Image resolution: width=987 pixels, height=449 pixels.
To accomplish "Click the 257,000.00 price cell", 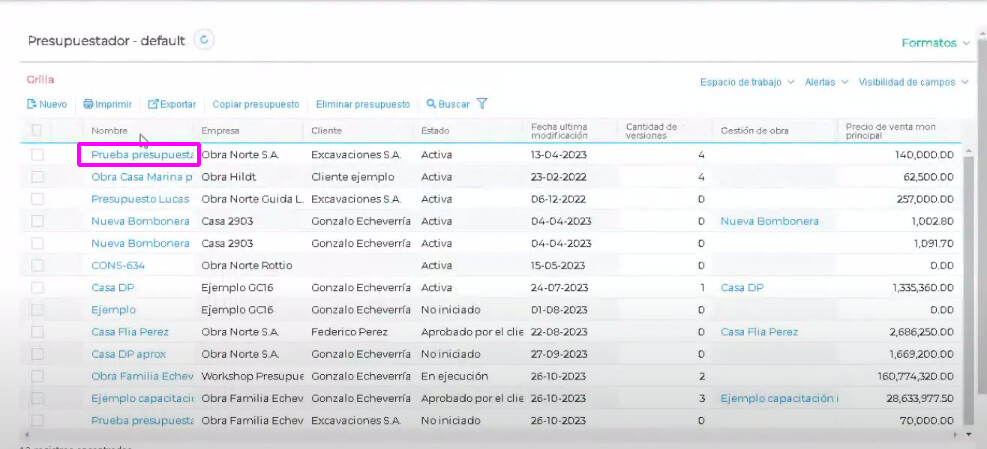I will pyautogui.click(x=924, y=199).
